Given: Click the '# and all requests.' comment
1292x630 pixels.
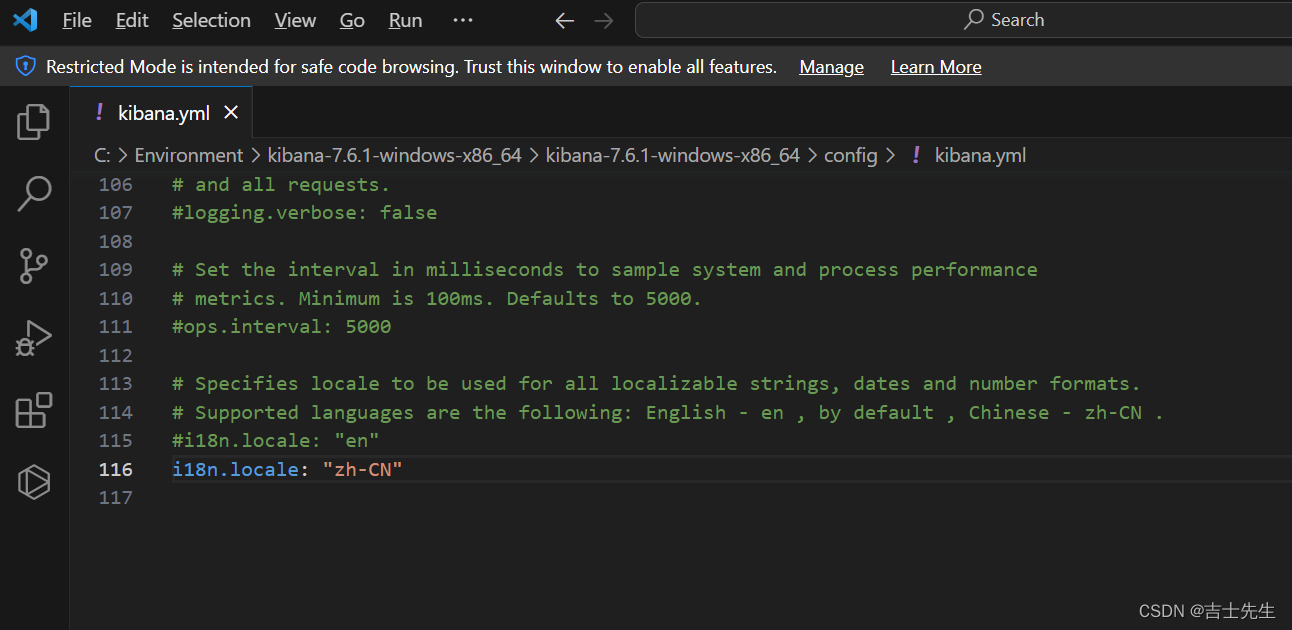Looking at the screenshot, I should [x=281, y=184].
